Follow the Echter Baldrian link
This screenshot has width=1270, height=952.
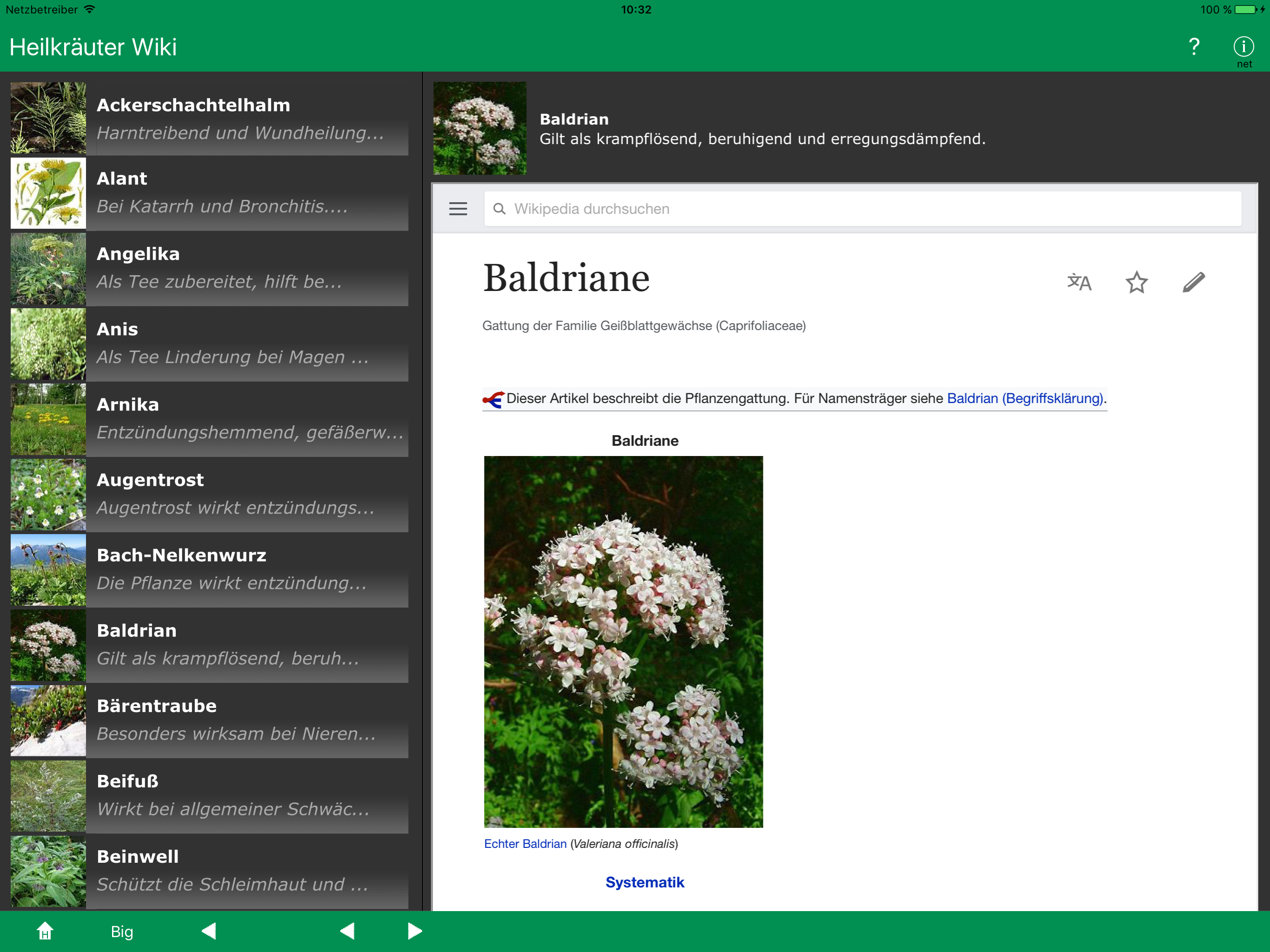point(525,844)
